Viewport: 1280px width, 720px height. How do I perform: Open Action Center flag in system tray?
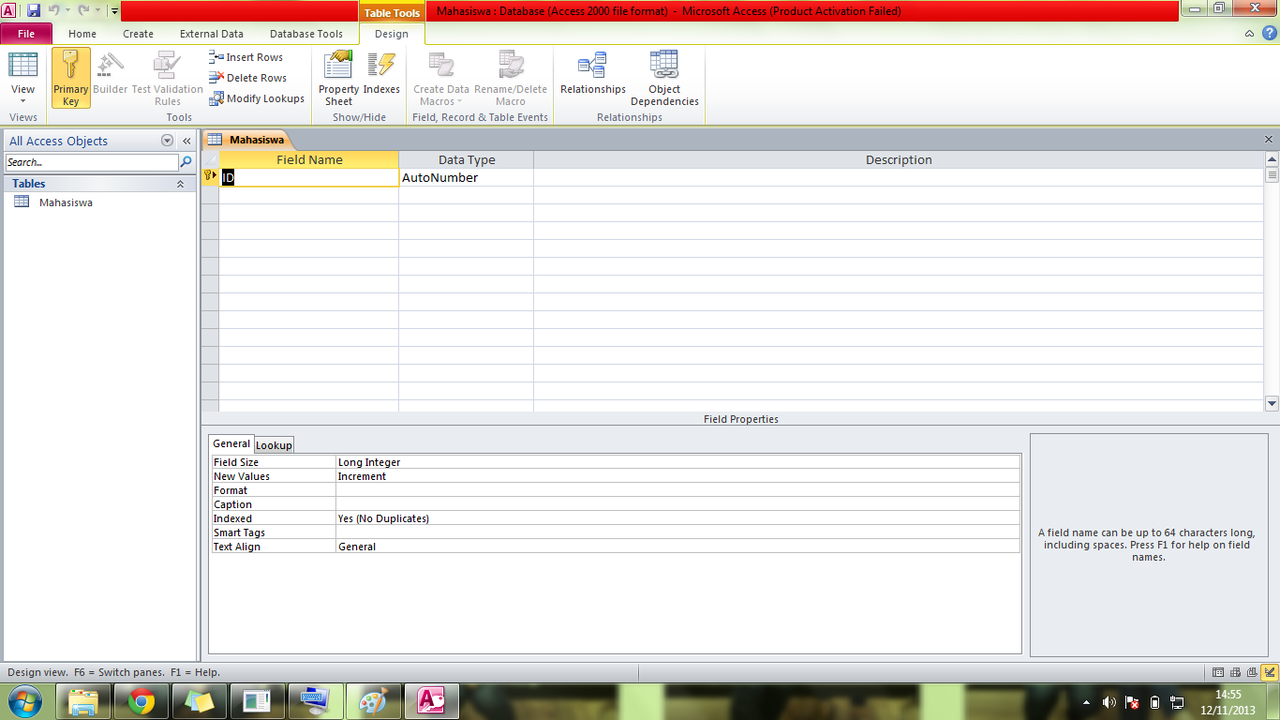1132,702
